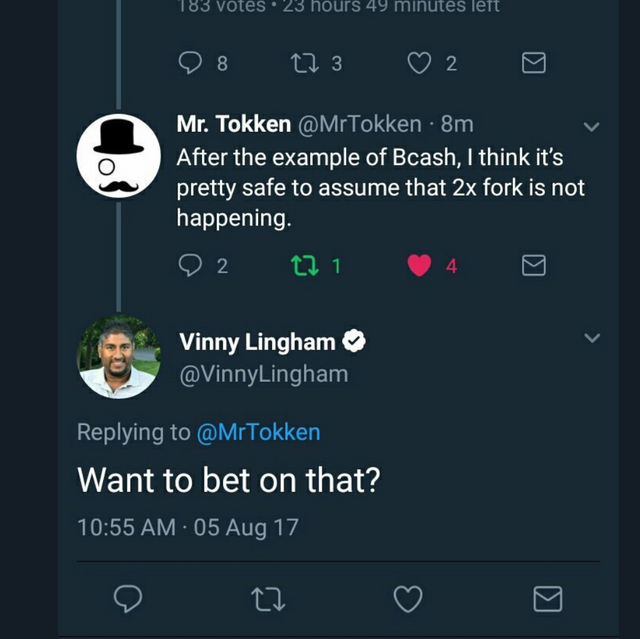Send the poll tweet via direct message
Viewport: 640px width, 639px height.
coord(535,63)
